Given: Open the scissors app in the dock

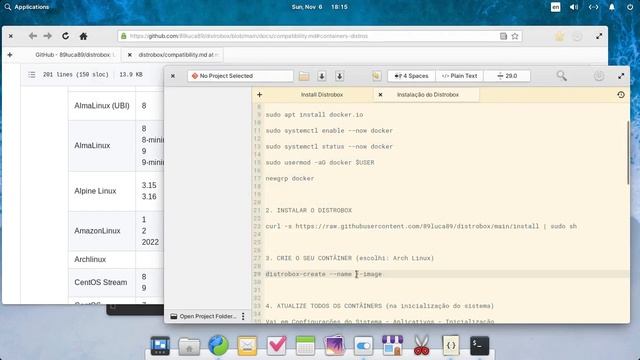Looking at the screenshot, I should pyautogui.click(x=421, y=345).
